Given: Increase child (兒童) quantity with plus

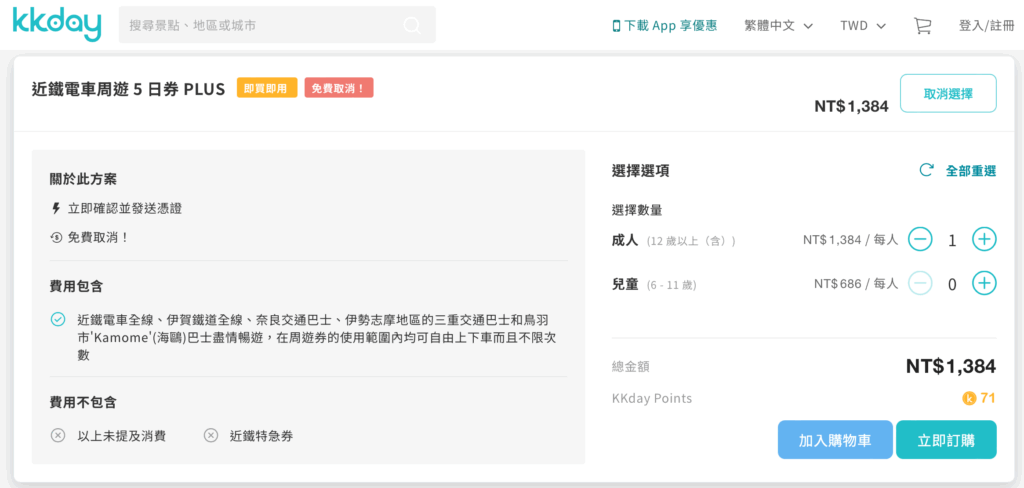Looking at the screenshot, I should [984, 284].
